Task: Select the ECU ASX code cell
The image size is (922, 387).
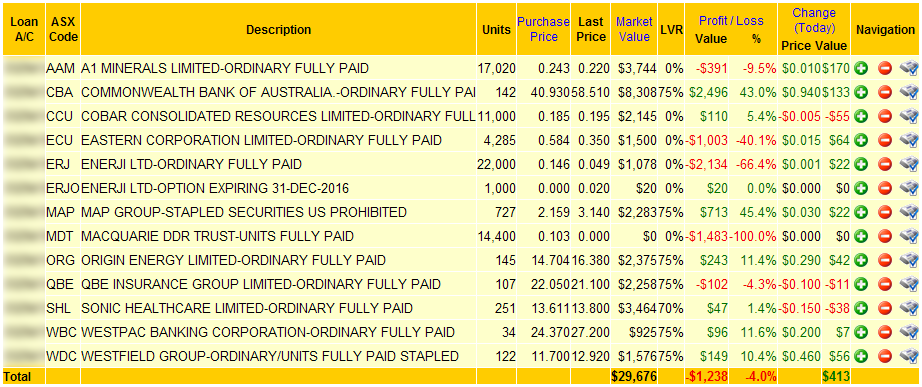Action: [x=62, y=140]
